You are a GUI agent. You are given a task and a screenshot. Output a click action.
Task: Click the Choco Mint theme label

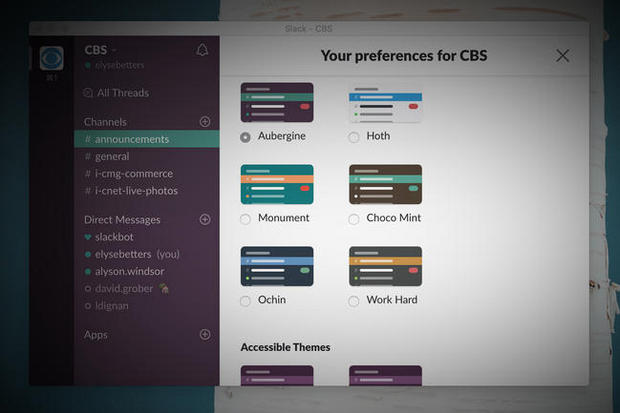click(x=394, y=218)
